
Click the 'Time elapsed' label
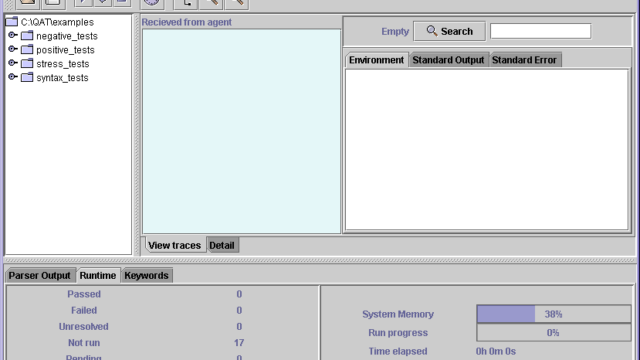398,351
